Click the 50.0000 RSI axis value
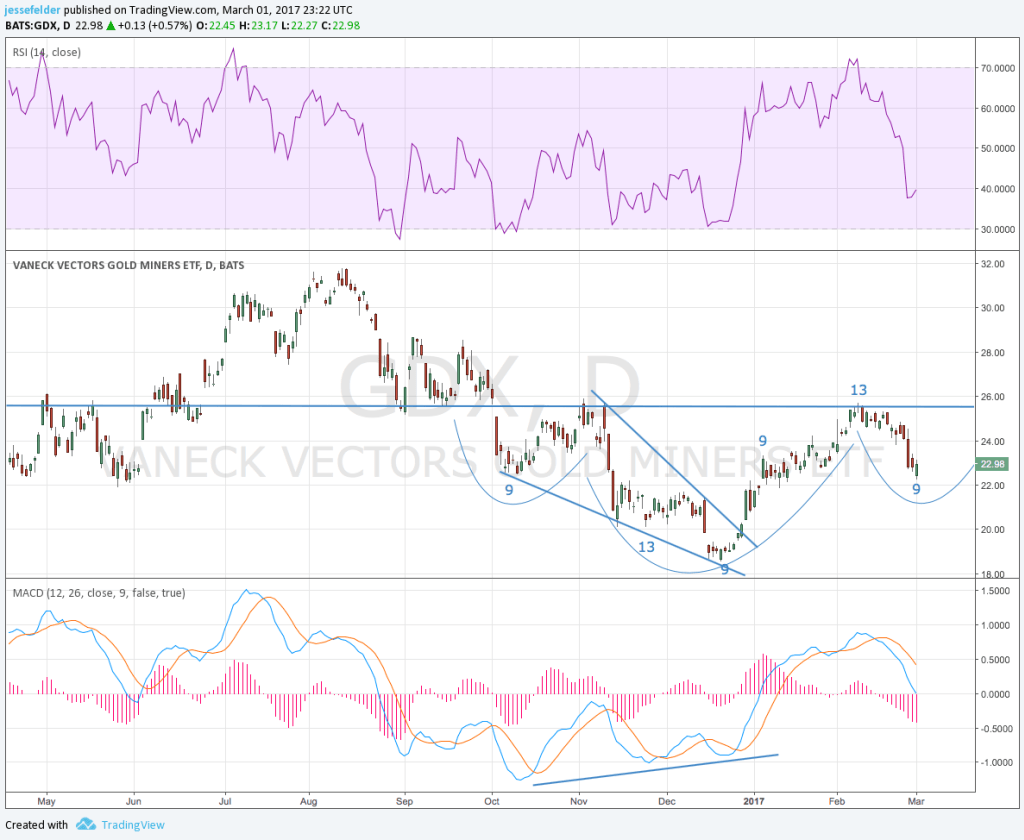Image resolution: width=1024 pixels, height=840 pixels. click(x=998, y=149)
